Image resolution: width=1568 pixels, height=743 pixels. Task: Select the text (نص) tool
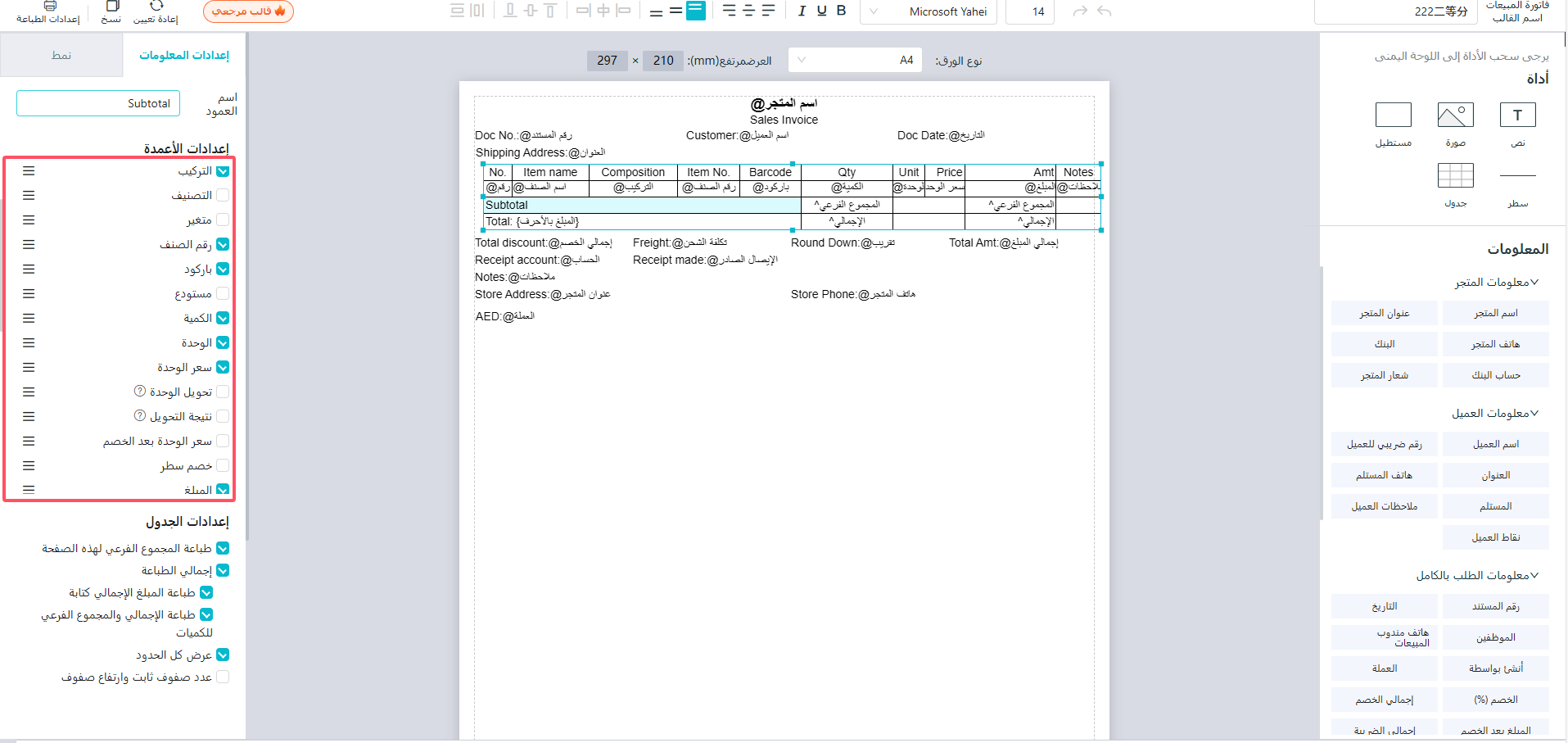coord(1516,116)
